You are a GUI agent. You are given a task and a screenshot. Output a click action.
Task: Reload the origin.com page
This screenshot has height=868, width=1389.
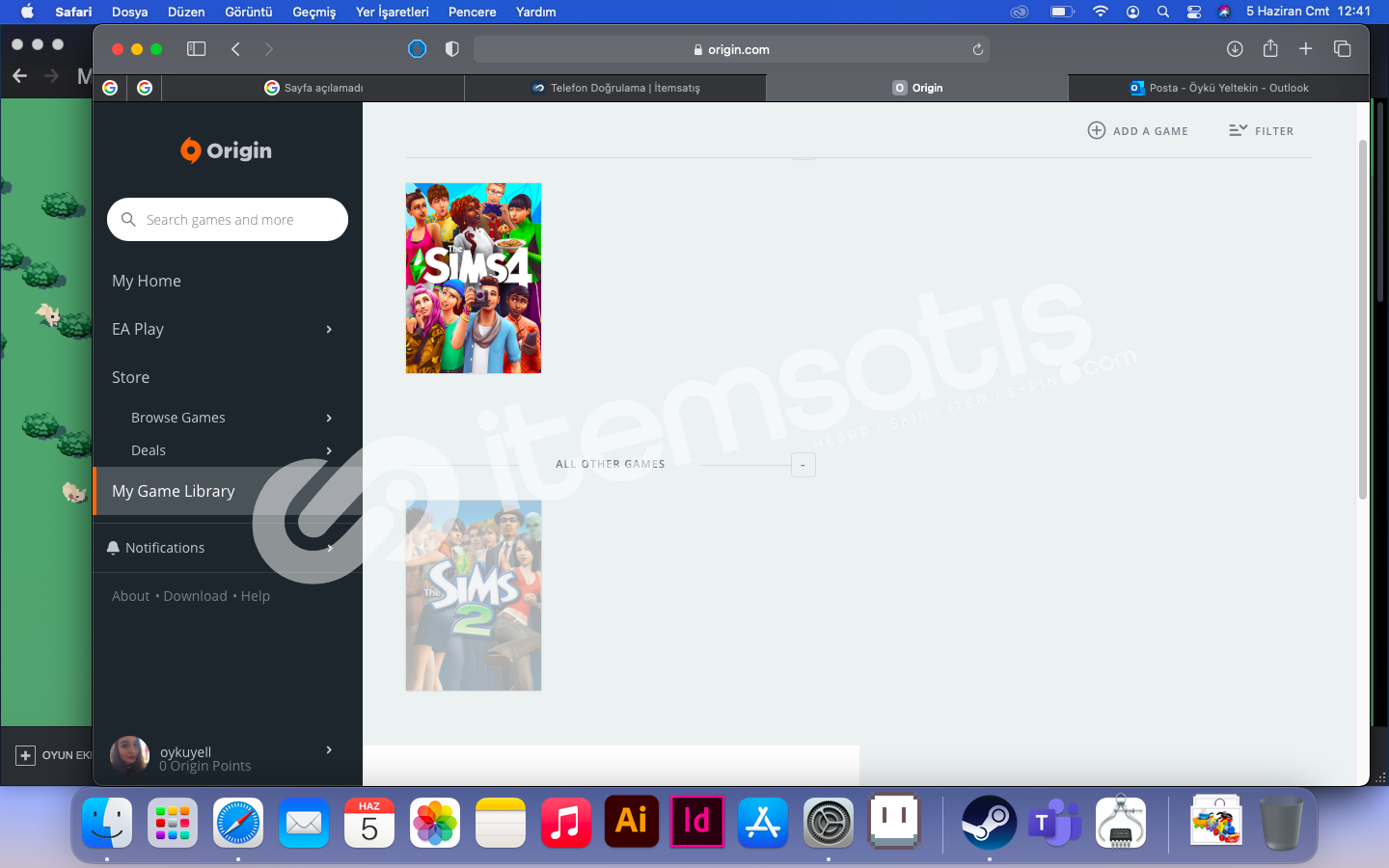977,49
